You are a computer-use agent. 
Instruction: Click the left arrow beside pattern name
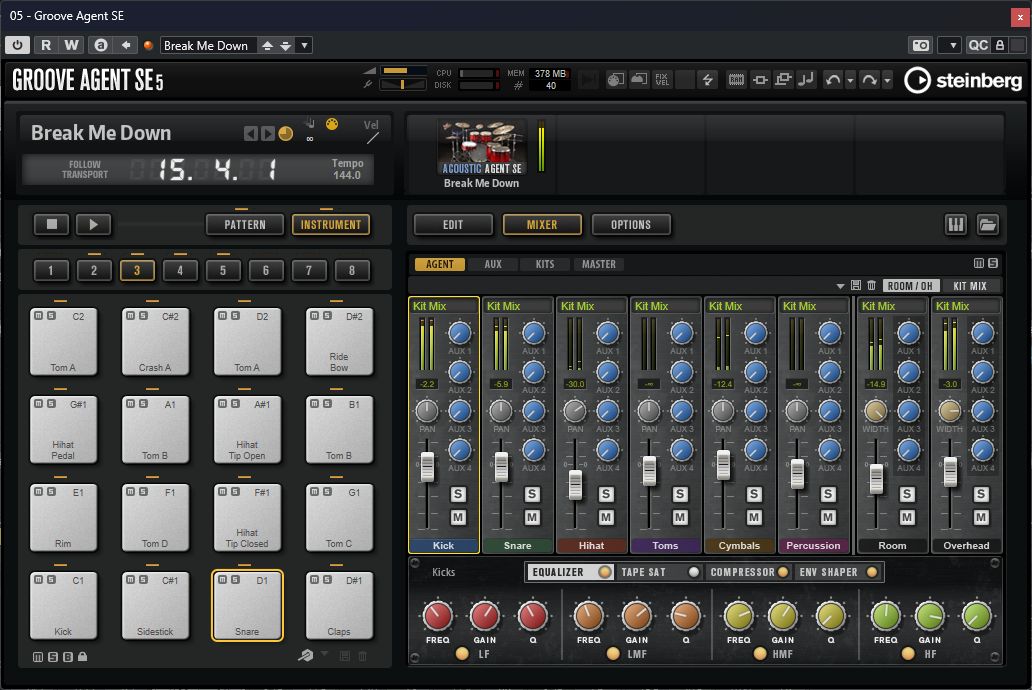pyautogui.click(x=251, y=134)
